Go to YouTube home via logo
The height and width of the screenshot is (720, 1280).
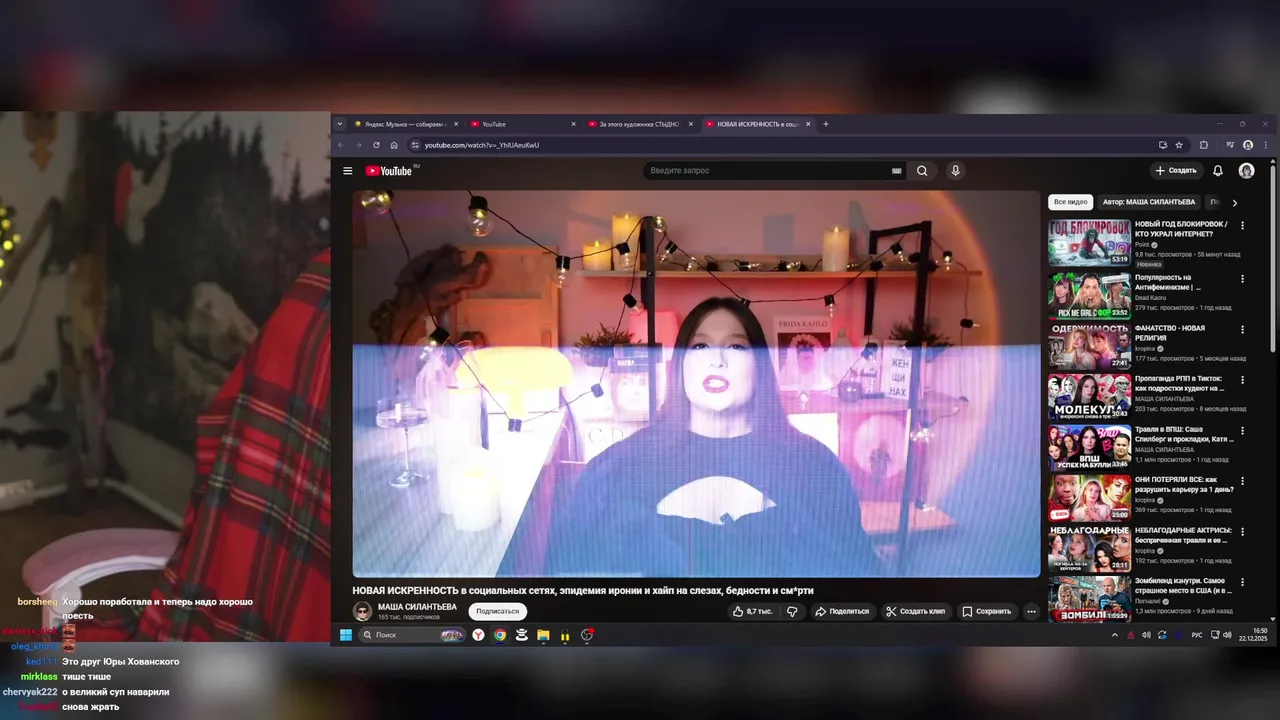[389, 171]
